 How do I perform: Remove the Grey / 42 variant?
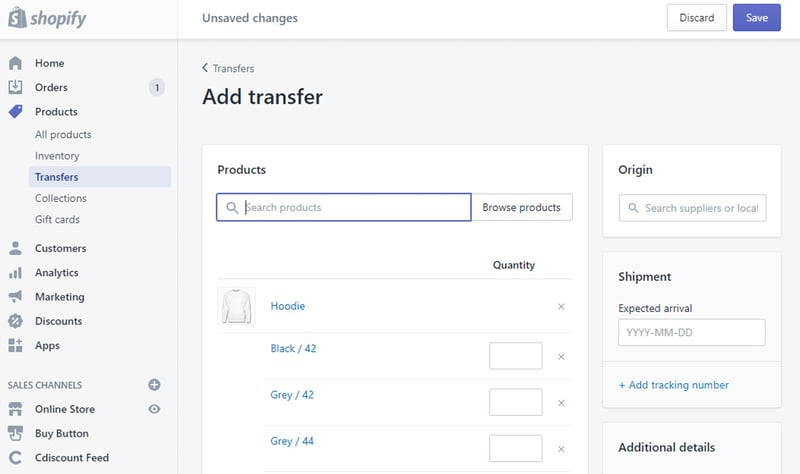pos(561,403)
